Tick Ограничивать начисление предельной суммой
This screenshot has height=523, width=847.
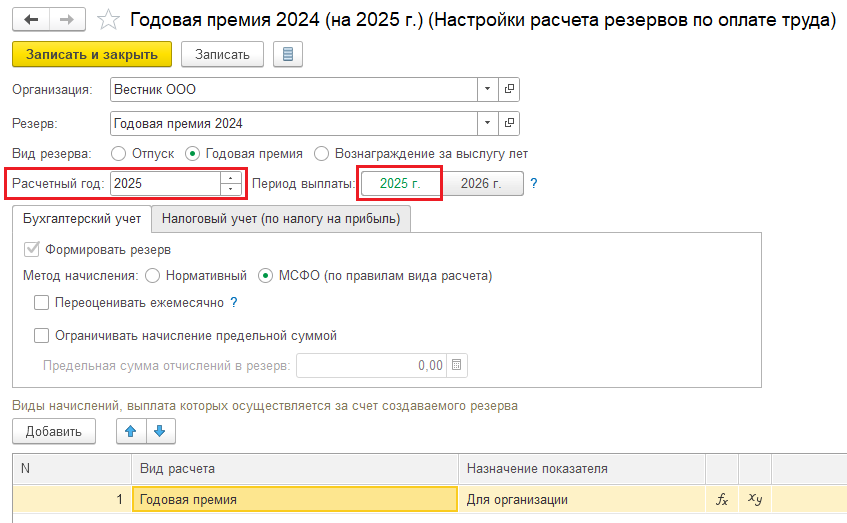click(x=42, y=336)
